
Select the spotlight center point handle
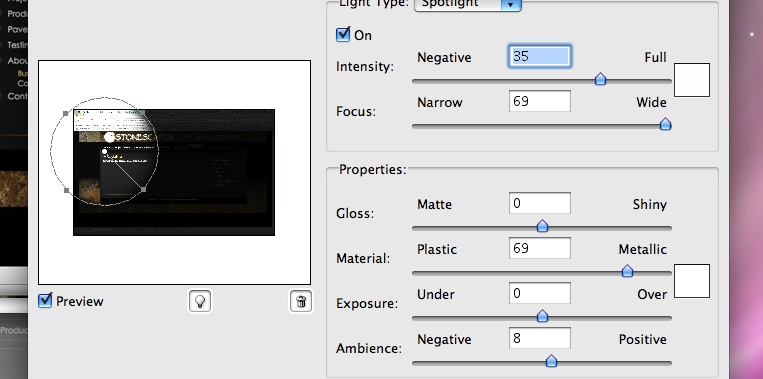[x=104, y=152]
